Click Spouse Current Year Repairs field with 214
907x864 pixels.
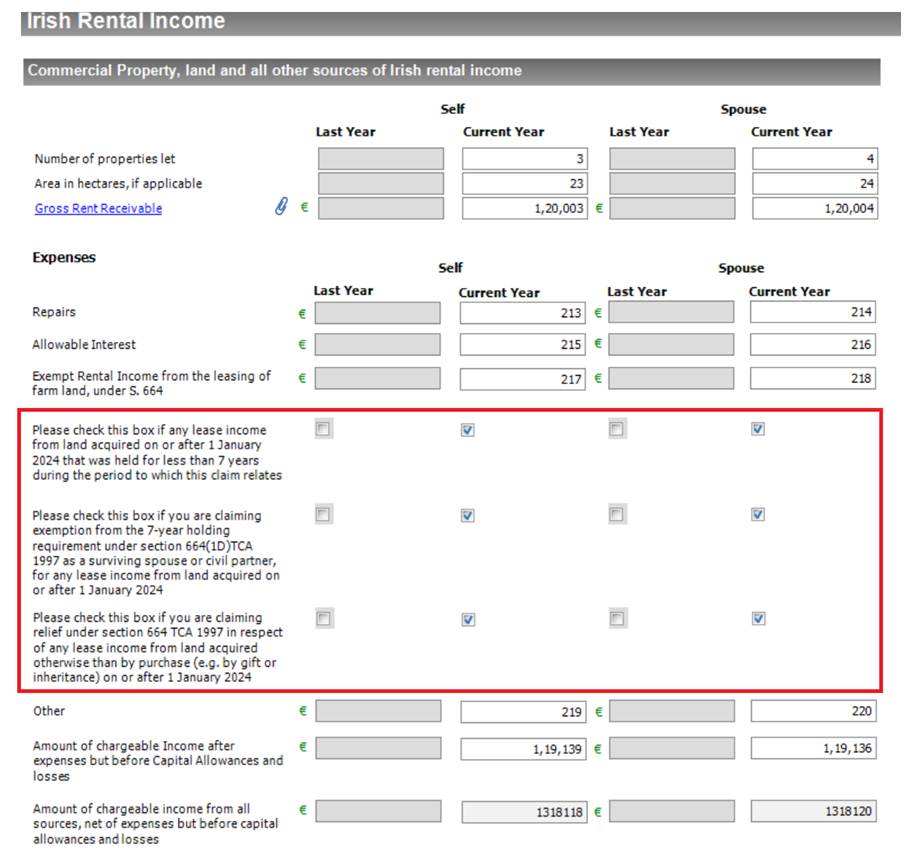pyautogui.click(x=813, y=312)
